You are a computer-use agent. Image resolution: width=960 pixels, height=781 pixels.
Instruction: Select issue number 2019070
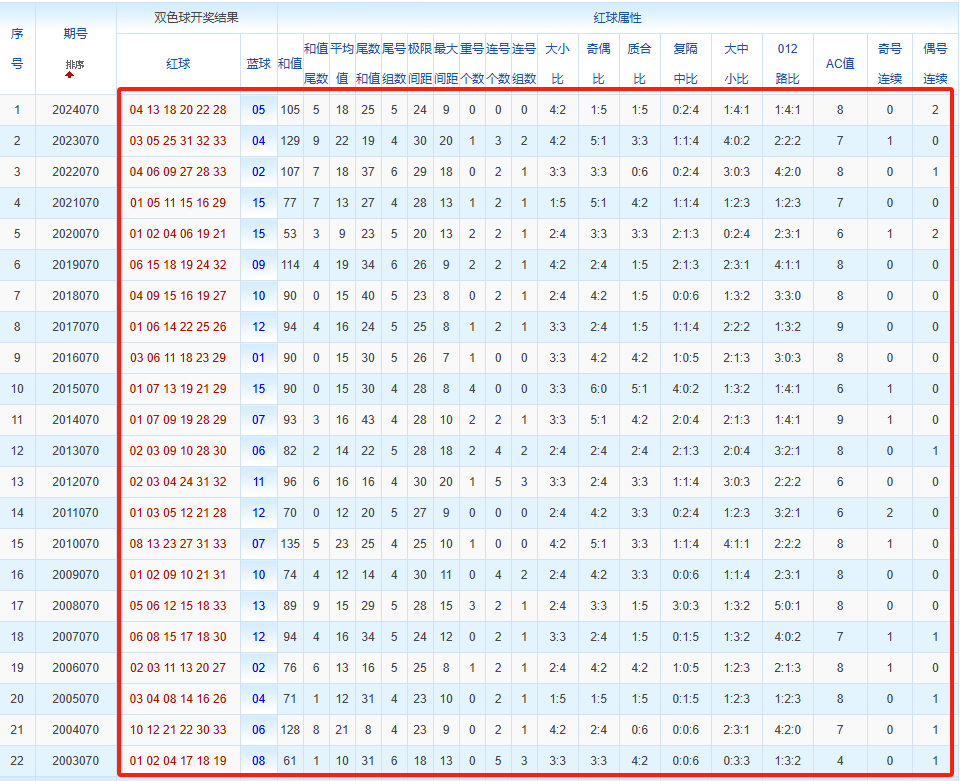[75, 265]
